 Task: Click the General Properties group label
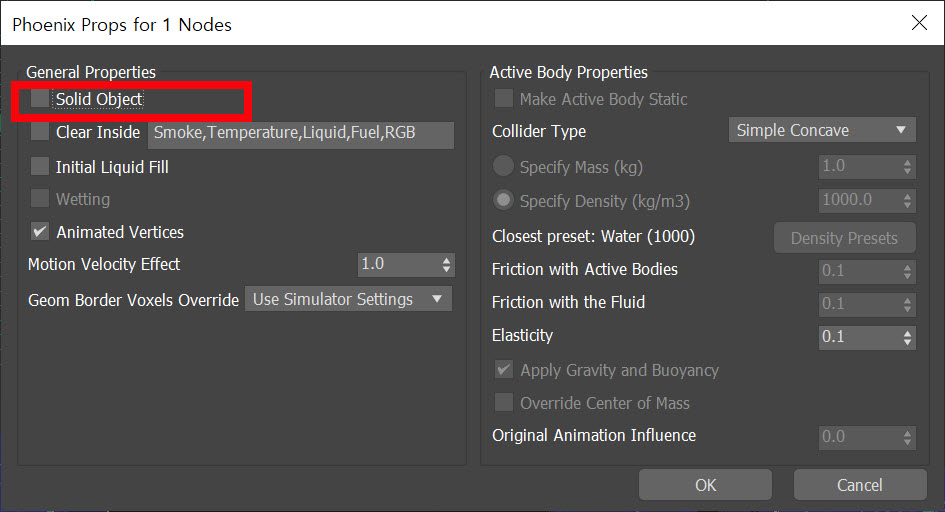point(91,72)
